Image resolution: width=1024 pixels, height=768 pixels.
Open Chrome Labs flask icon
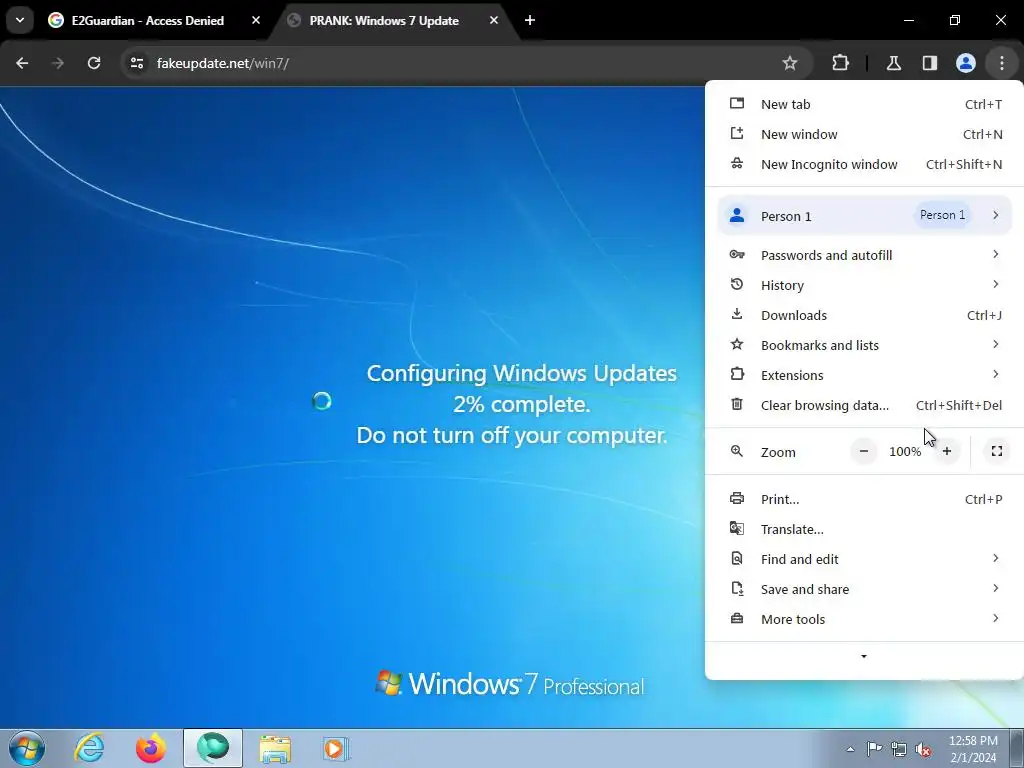894,63
